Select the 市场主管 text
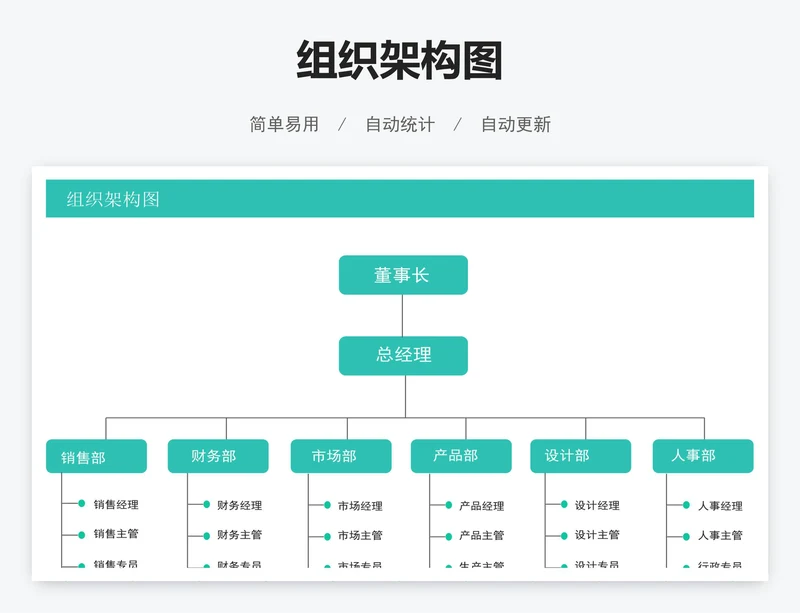The height and width of the screenshot is (613, 800). click(360, 535)
